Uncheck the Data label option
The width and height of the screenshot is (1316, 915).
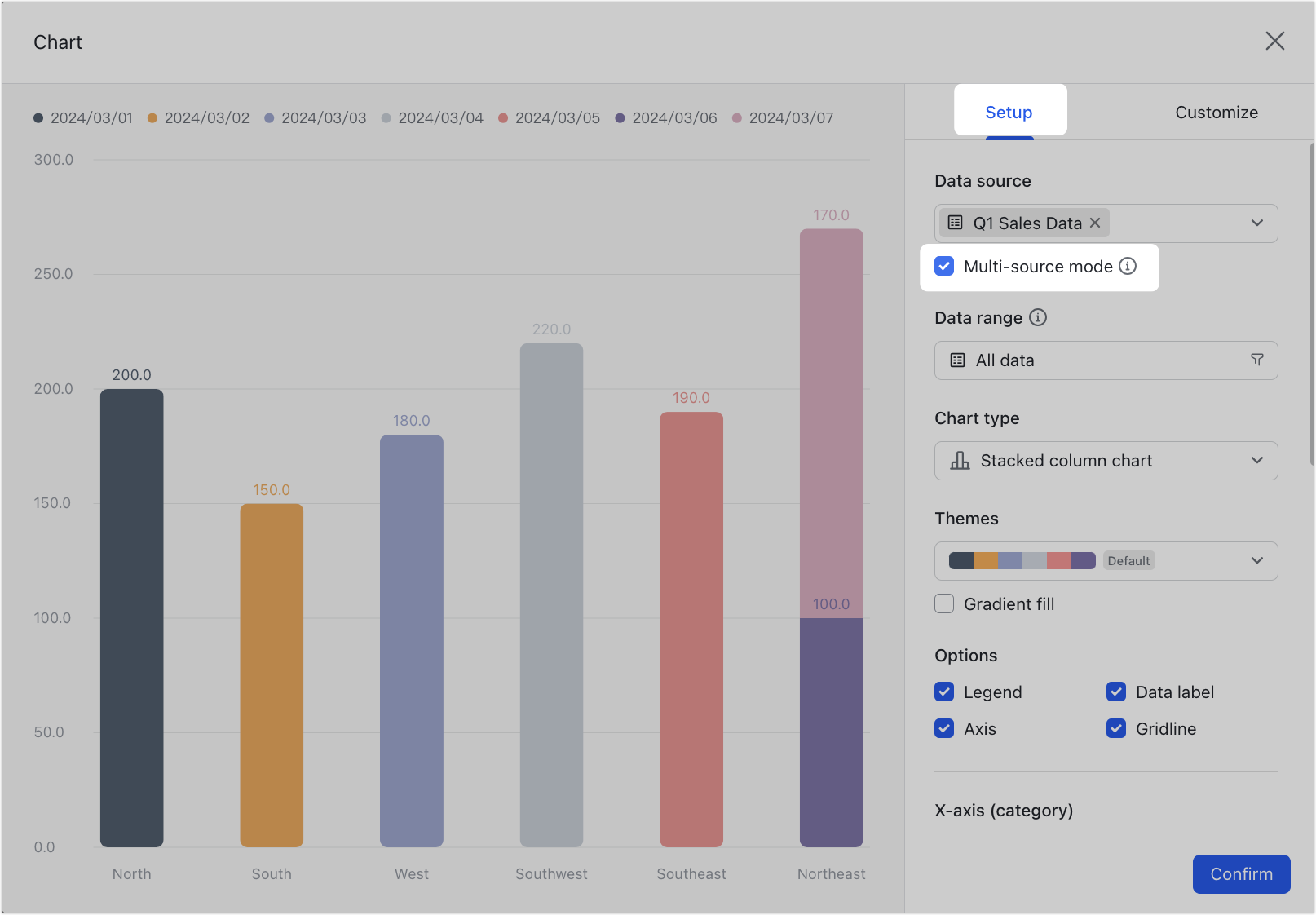tap(1115, 692)
